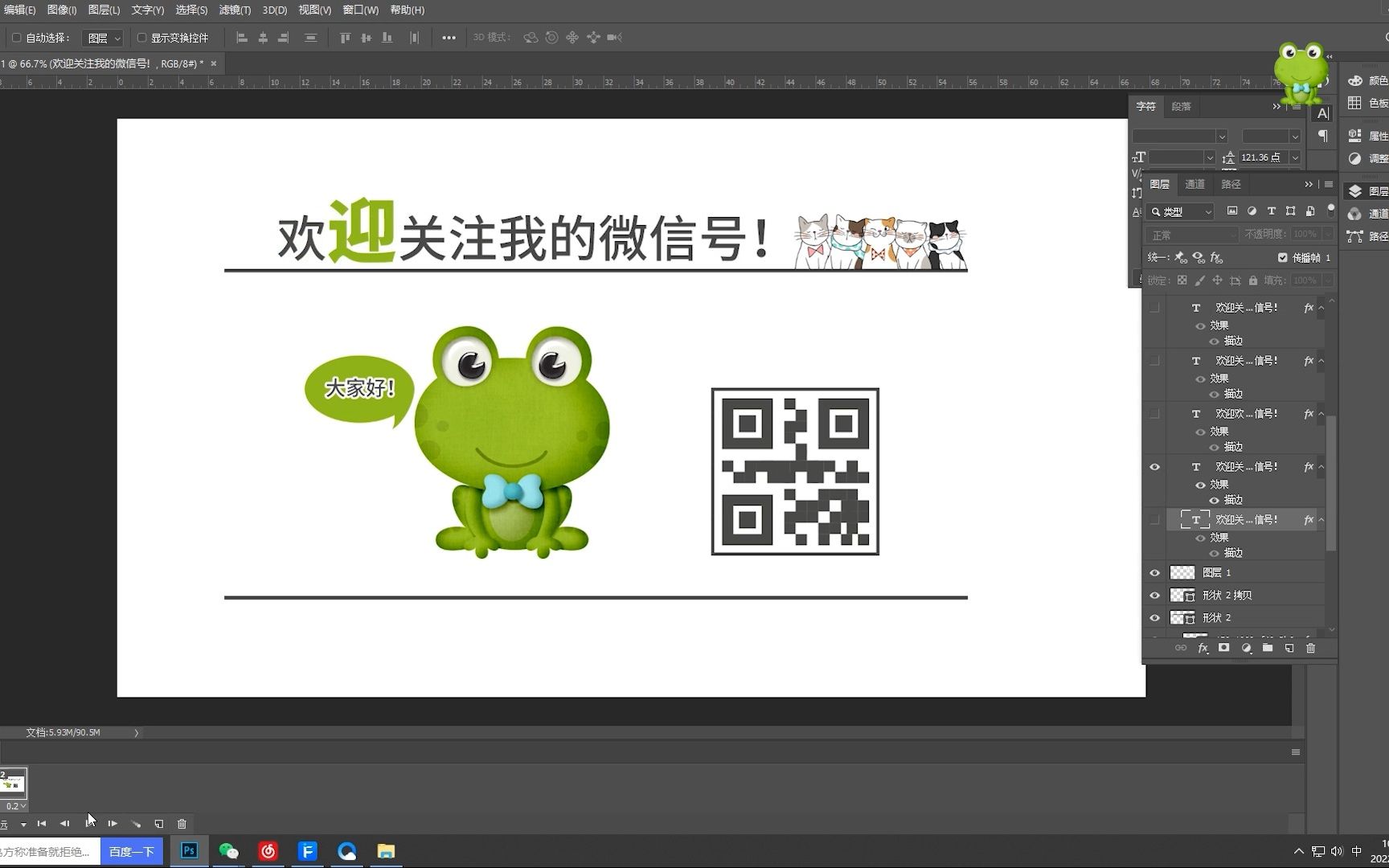Hide 形状 2 拷贝 layer eye

pos(1154,596)
